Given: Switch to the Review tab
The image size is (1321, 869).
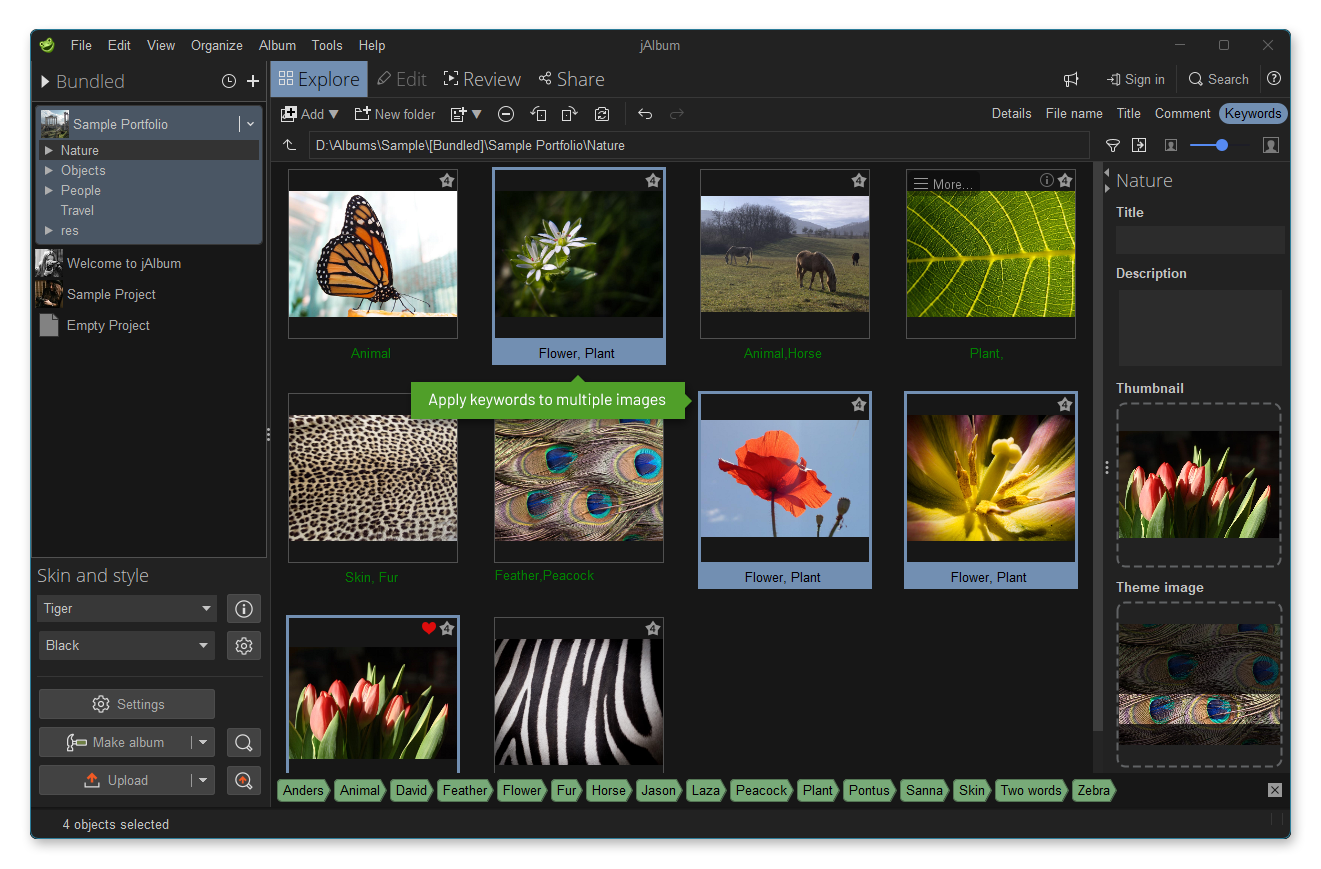Looking at the screenshot, I should 481,80.
